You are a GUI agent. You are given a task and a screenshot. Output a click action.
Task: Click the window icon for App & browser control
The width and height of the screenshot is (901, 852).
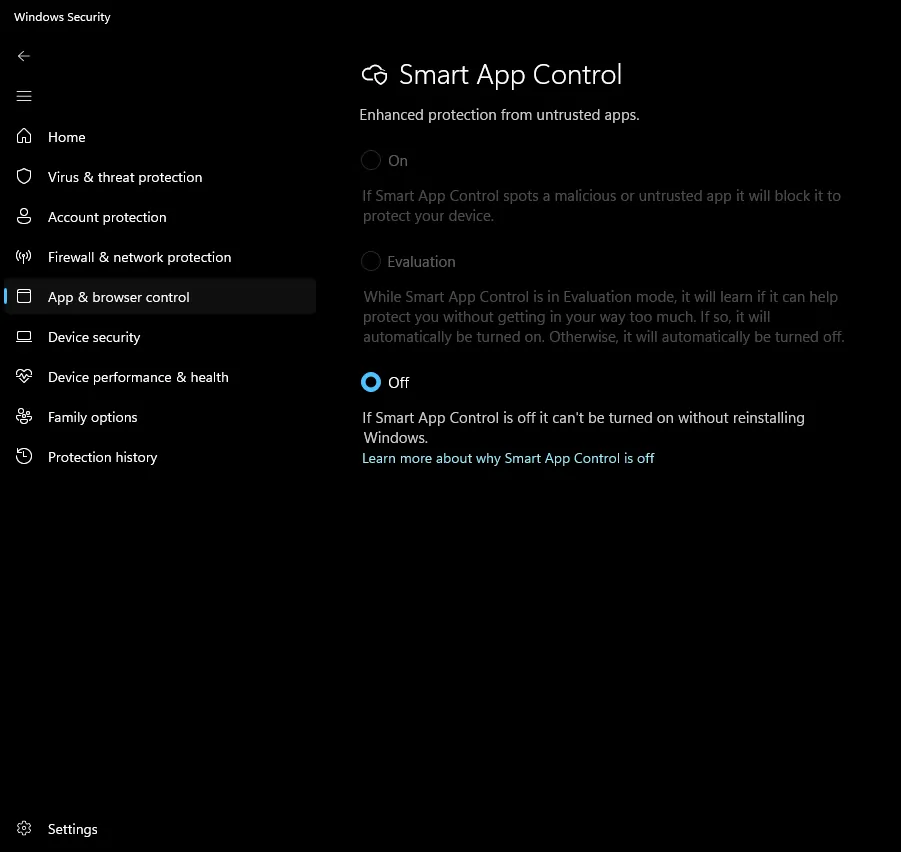[x=24, y=296]
